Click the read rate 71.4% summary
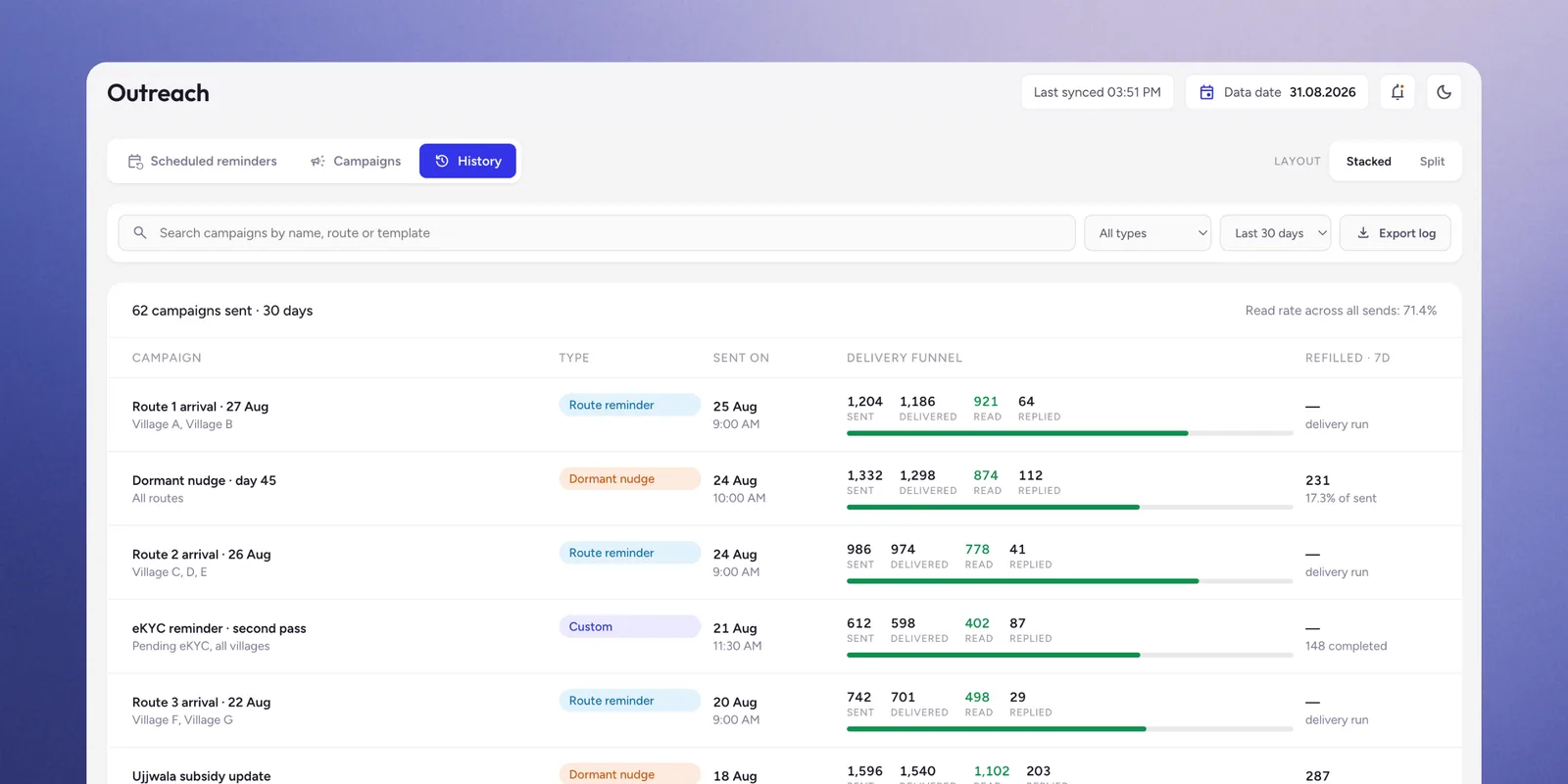This screenshot has width=1568, height=784. tap(1341, 311)
